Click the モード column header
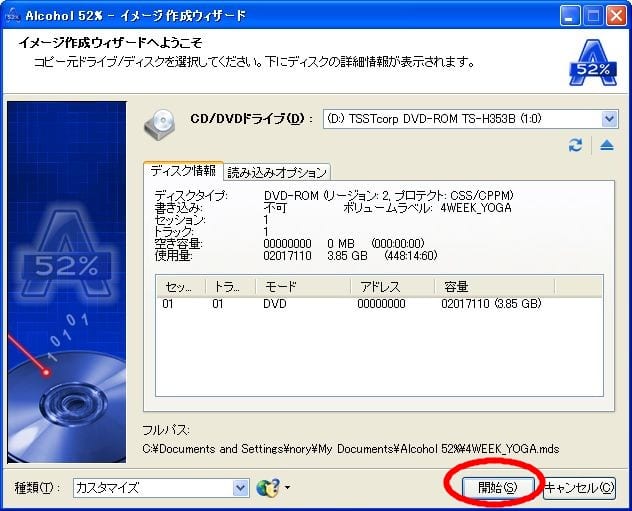 (x=302, y=286)
